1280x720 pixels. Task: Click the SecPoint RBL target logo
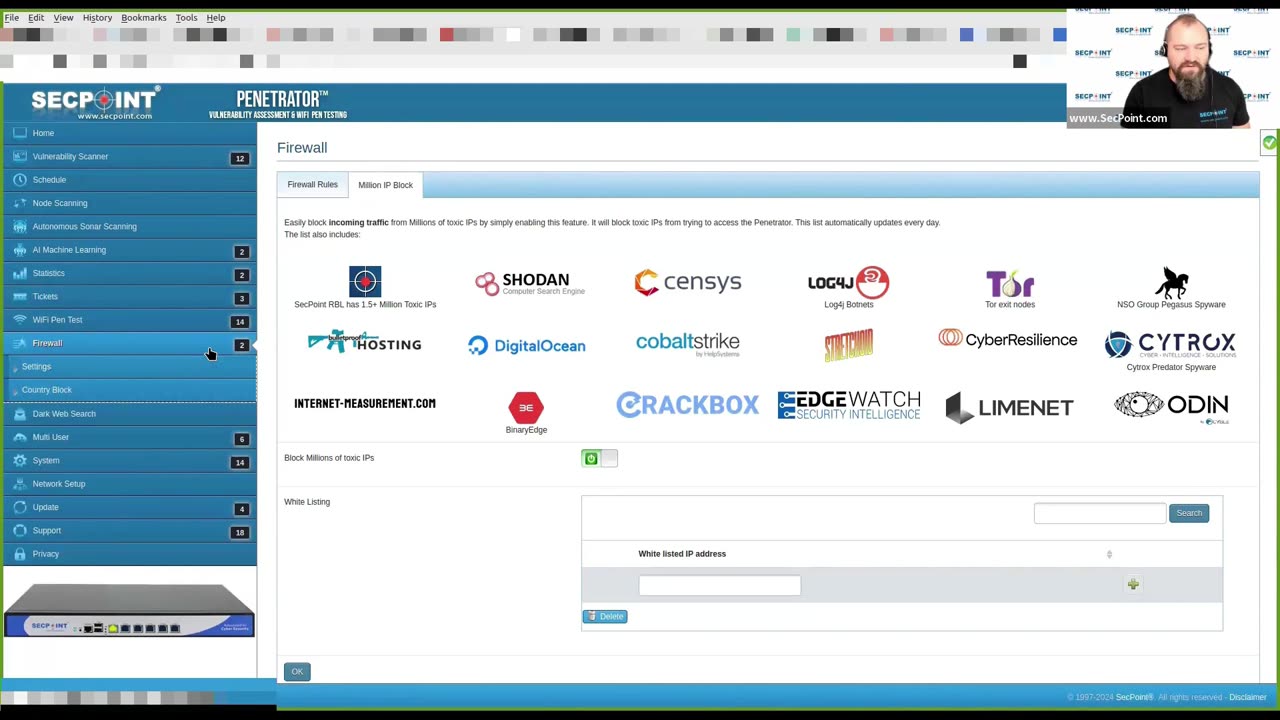click(x=365, y=281)
